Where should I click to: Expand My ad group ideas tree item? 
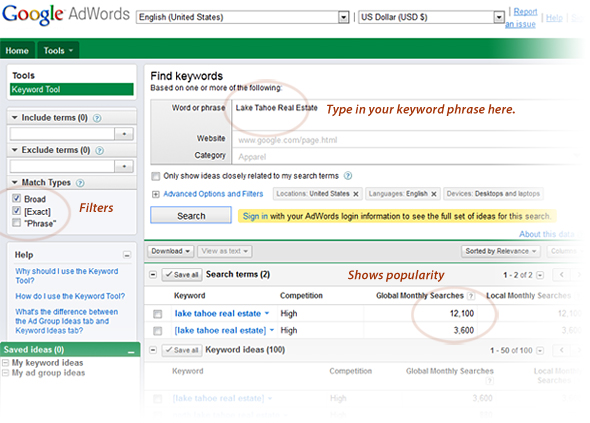coord(5,373)
